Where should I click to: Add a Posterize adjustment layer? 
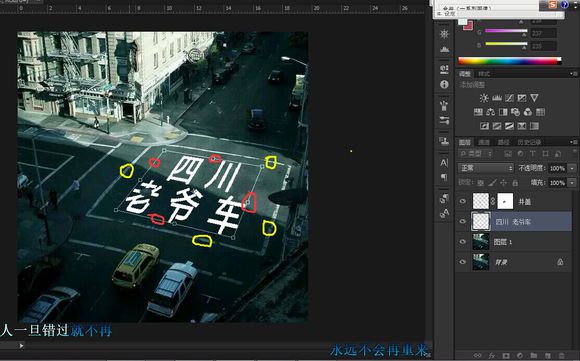point(497,126)
